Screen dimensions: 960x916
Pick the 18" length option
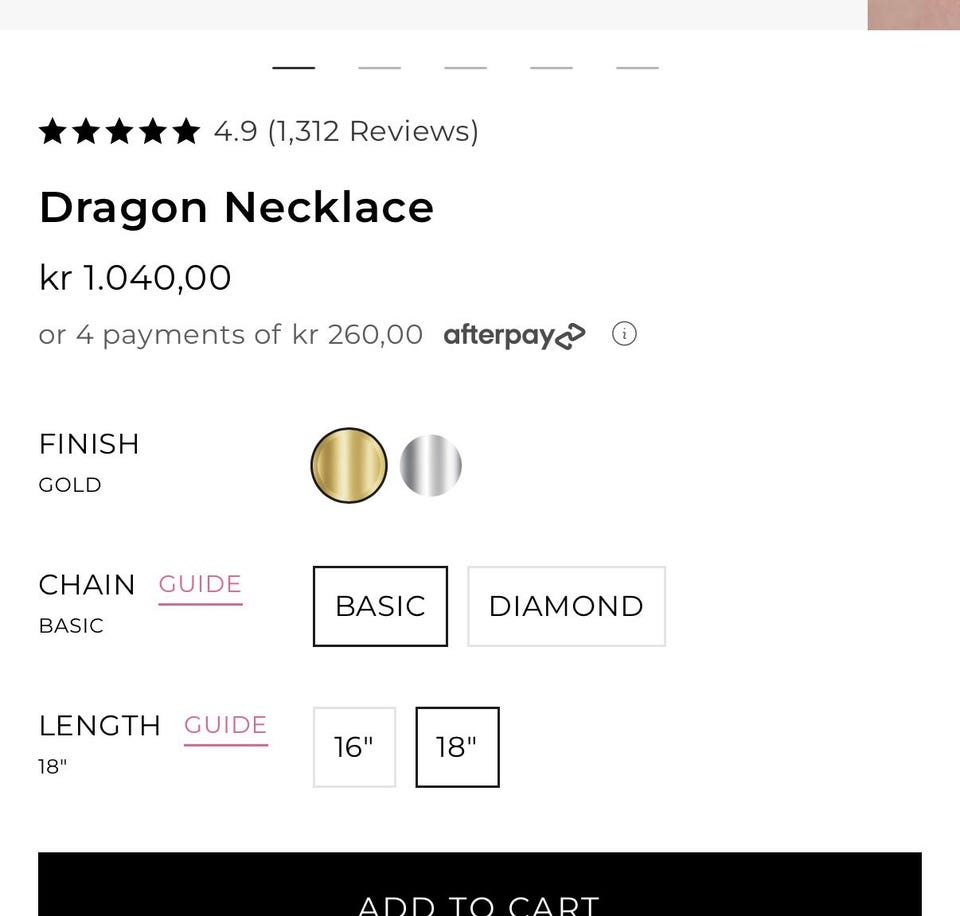coord(457,747)
